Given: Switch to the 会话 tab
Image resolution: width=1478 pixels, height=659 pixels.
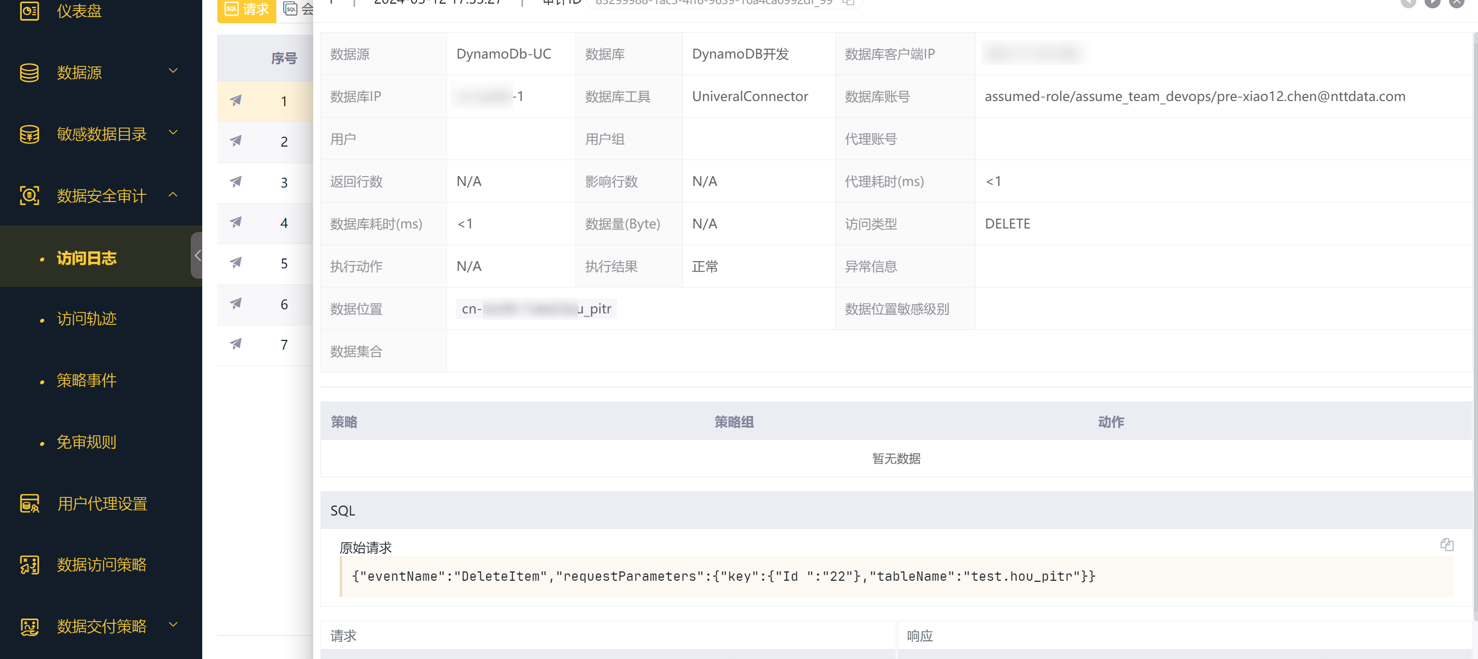Looking at the screenshot, I should tap(298, 9).
